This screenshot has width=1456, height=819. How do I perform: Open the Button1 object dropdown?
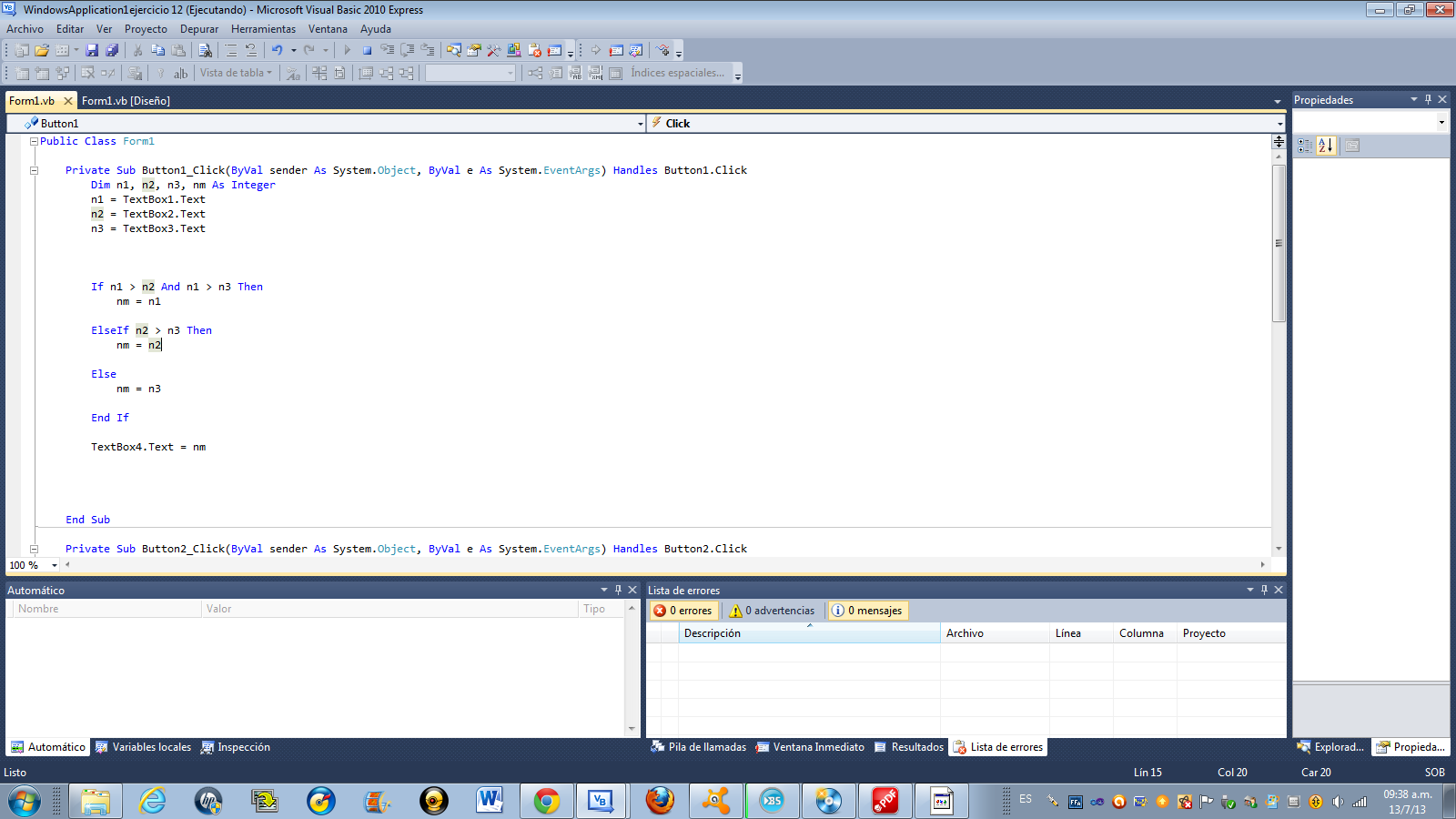(642, 123)
